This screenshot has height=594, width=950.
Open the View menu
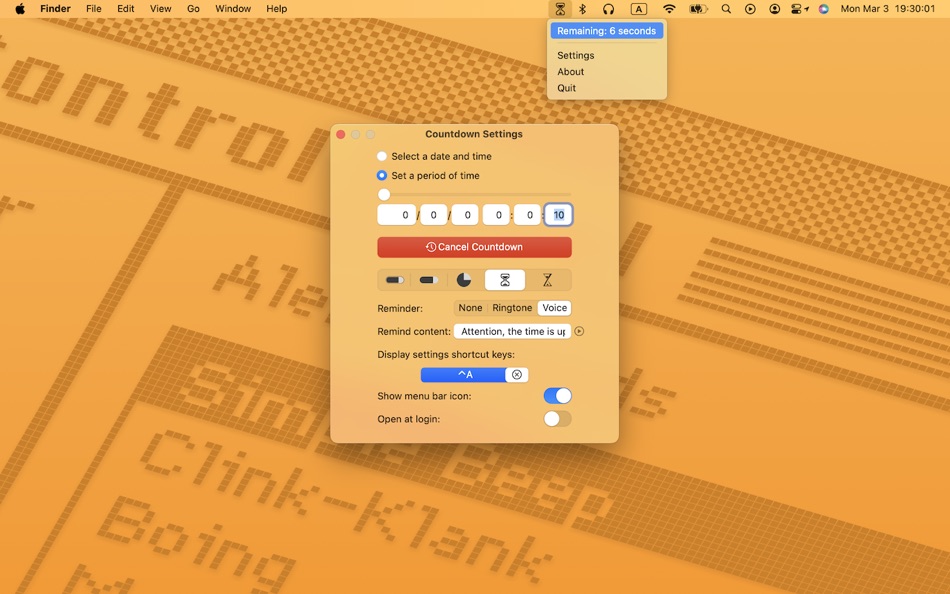click(x=161, y=8)
